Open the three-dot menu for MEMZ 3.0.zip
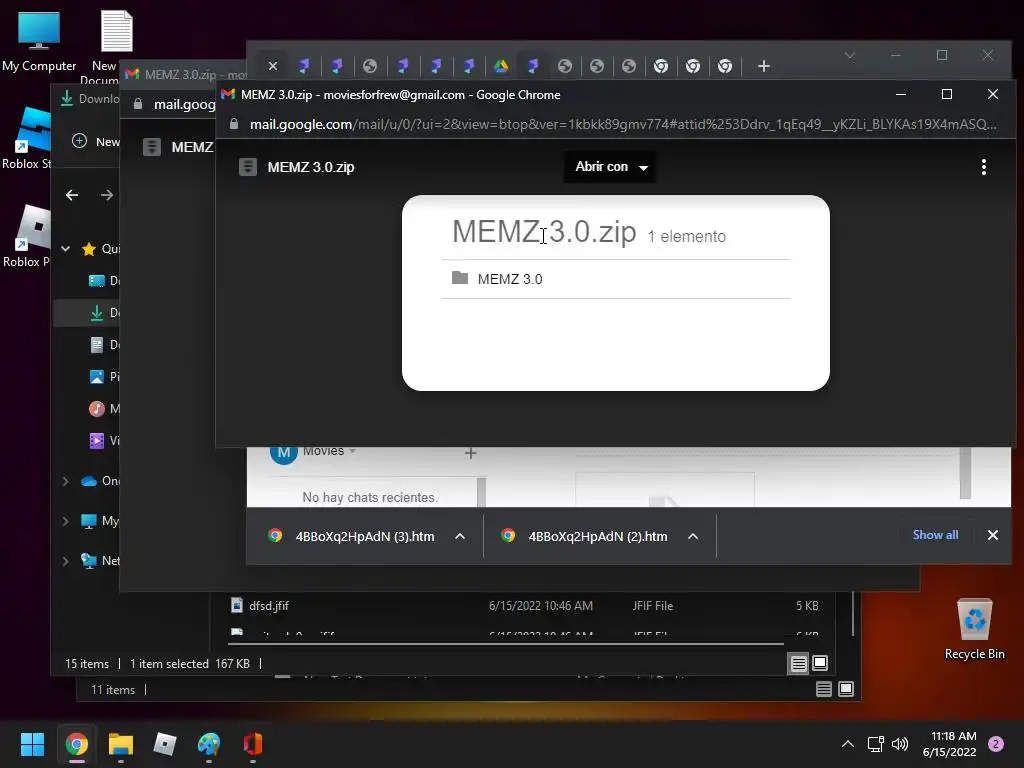1024x768 pixels. point(984,167)
